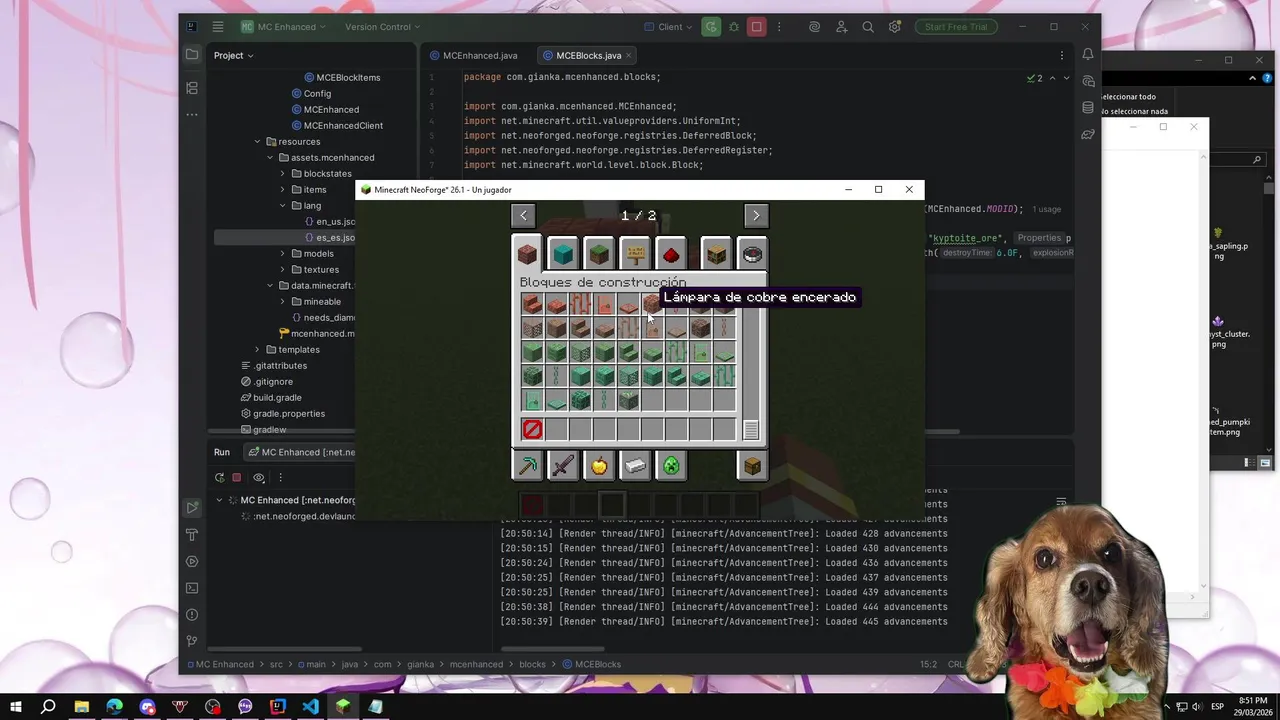The image size is (1280, 720).
Task: Select the sign Functional Blocks tab
Action: [635, 254]
